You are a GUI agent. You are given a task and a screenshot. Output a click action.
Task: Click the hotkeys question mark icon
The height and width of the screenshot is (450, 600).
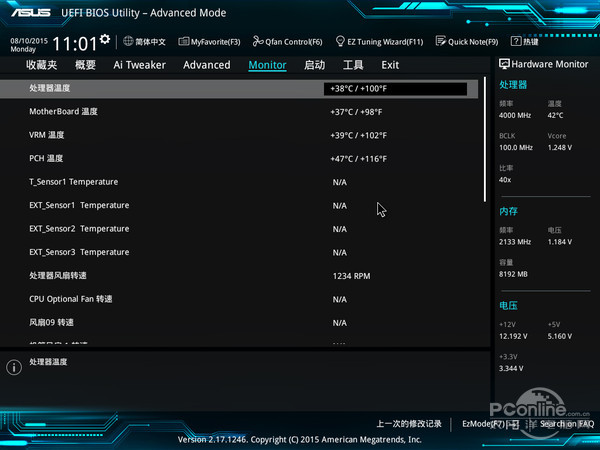(x=516, y=41)
